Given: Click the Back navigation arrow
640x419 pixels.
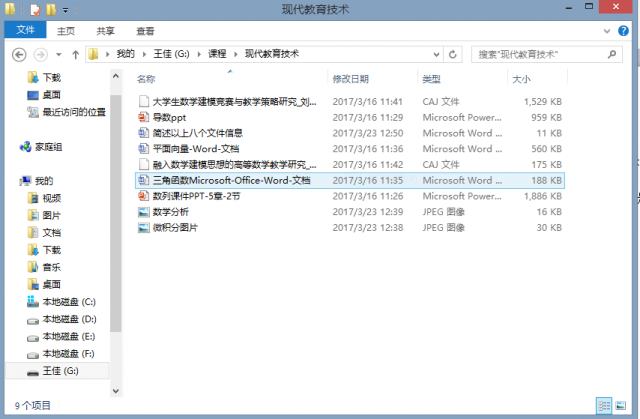Looking at the screenshot, I should pos(18,53).
